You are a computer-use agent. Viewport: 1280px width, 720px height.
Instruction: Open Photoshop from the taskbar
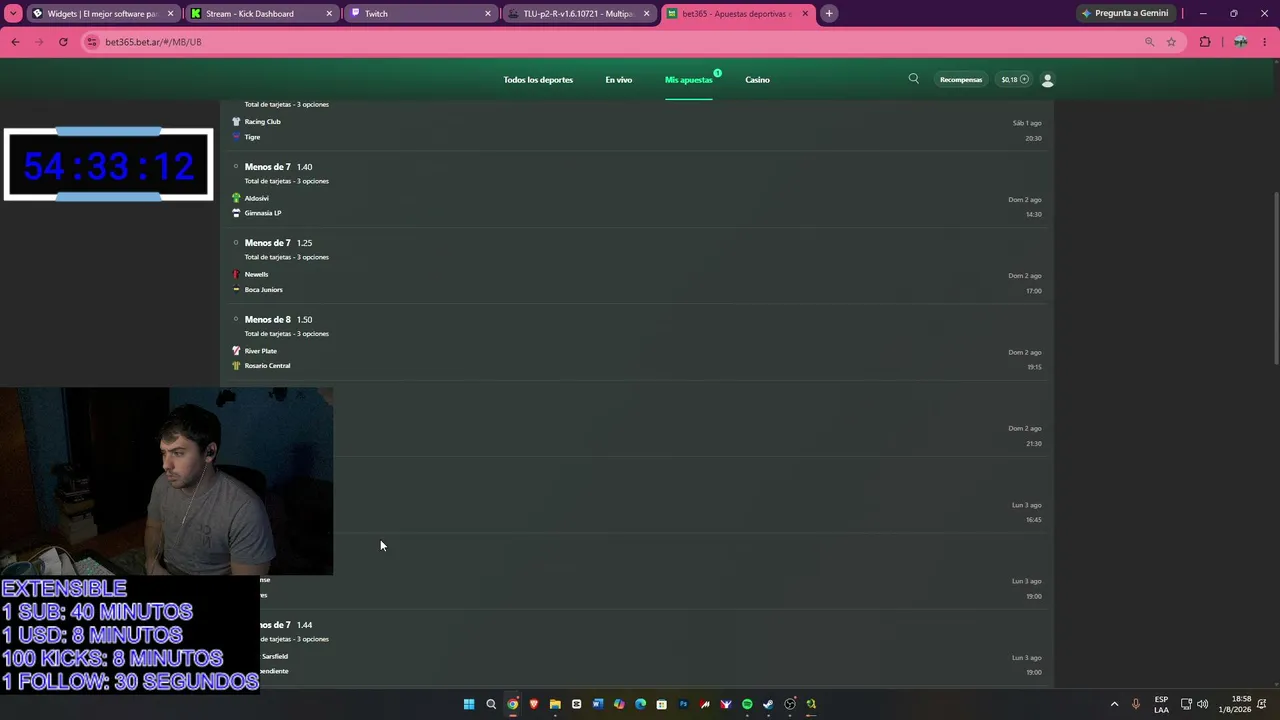[x=683, y=704]
